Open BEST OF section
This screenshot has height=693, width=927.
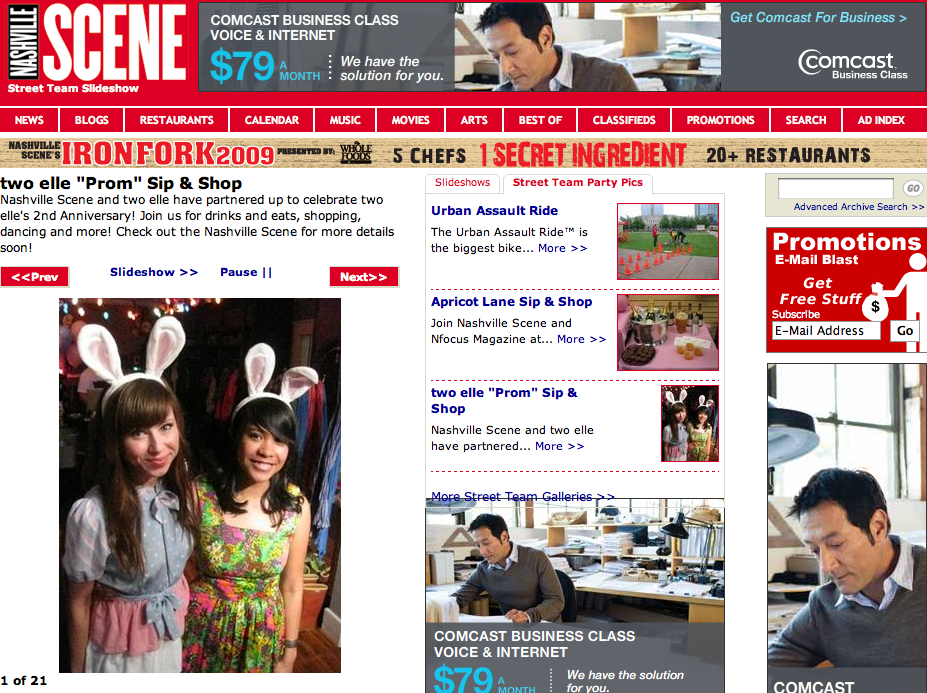tap(540, 120)
